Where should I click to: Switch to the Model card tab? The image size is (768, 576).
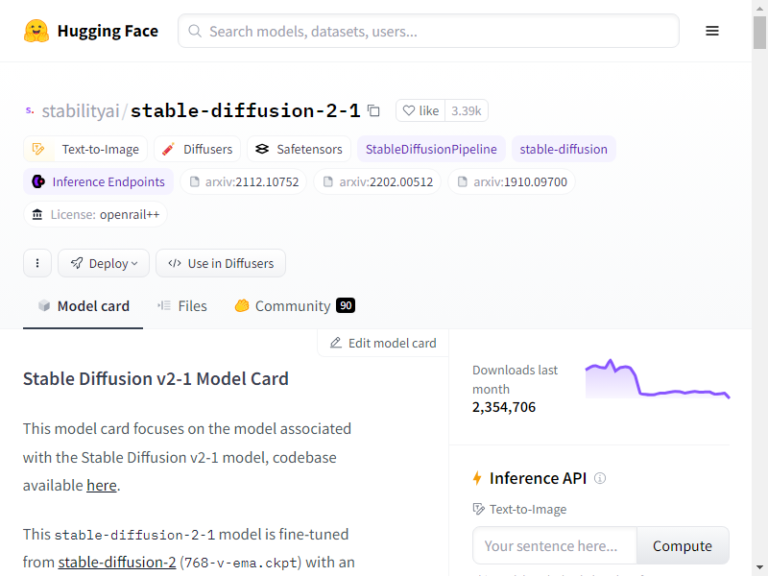[x=83, y=306]
